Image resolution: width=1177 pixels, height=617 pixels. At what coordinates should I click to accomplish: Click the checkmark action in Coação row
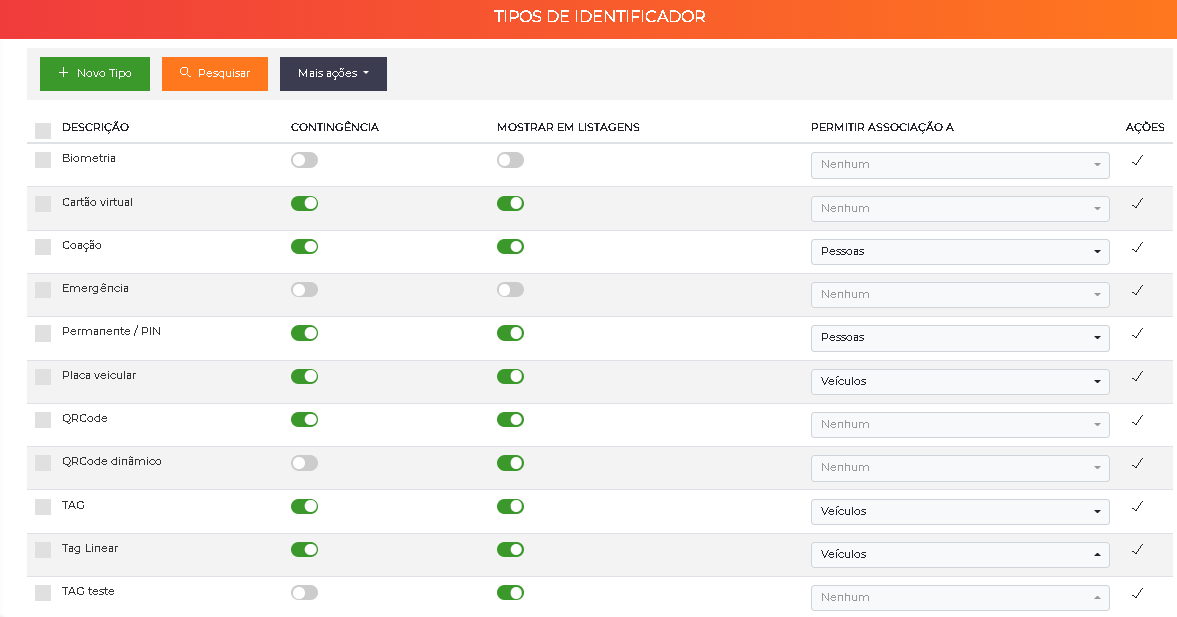coord(1137,247)
